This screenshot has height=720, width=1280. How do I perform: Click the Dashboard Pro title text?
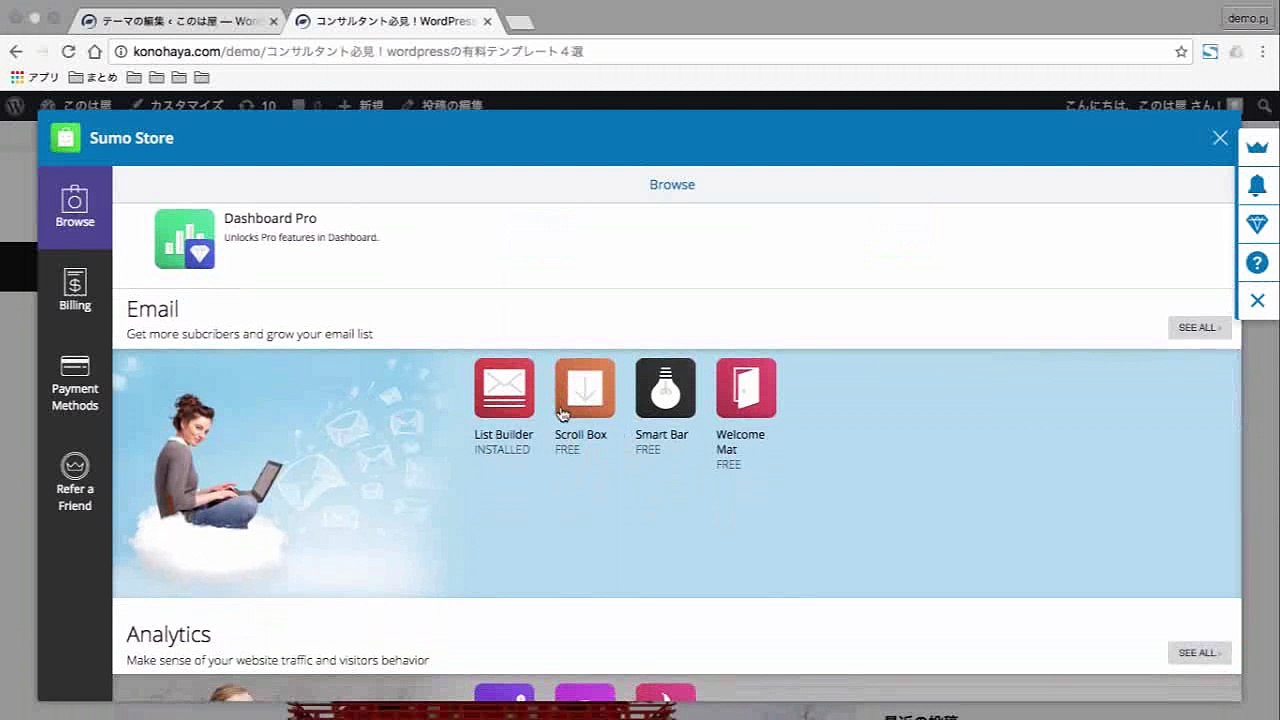click(270, 218)
